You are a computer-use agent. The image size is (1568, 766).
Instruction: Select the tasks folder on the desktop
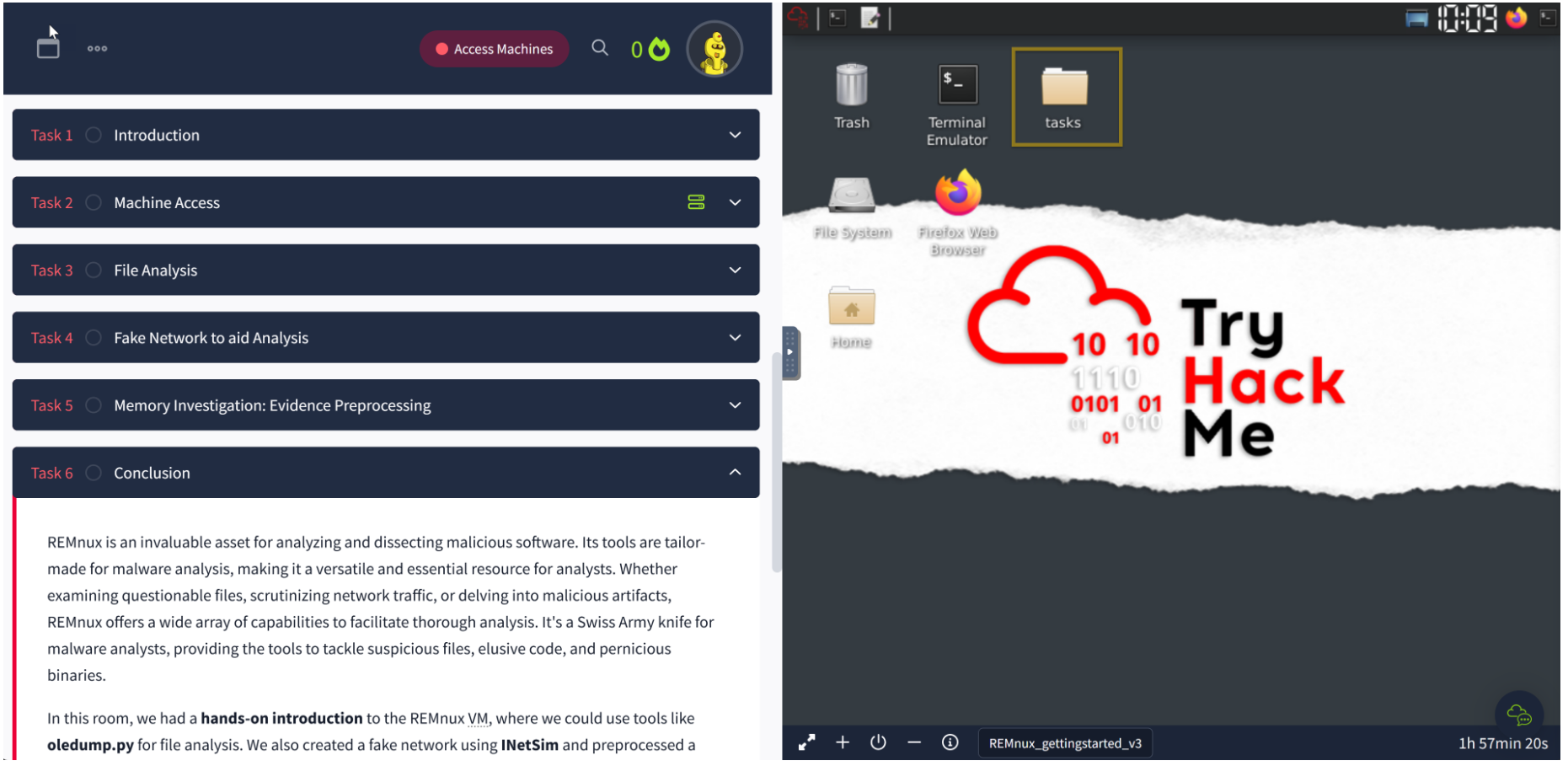(1066, 97)
